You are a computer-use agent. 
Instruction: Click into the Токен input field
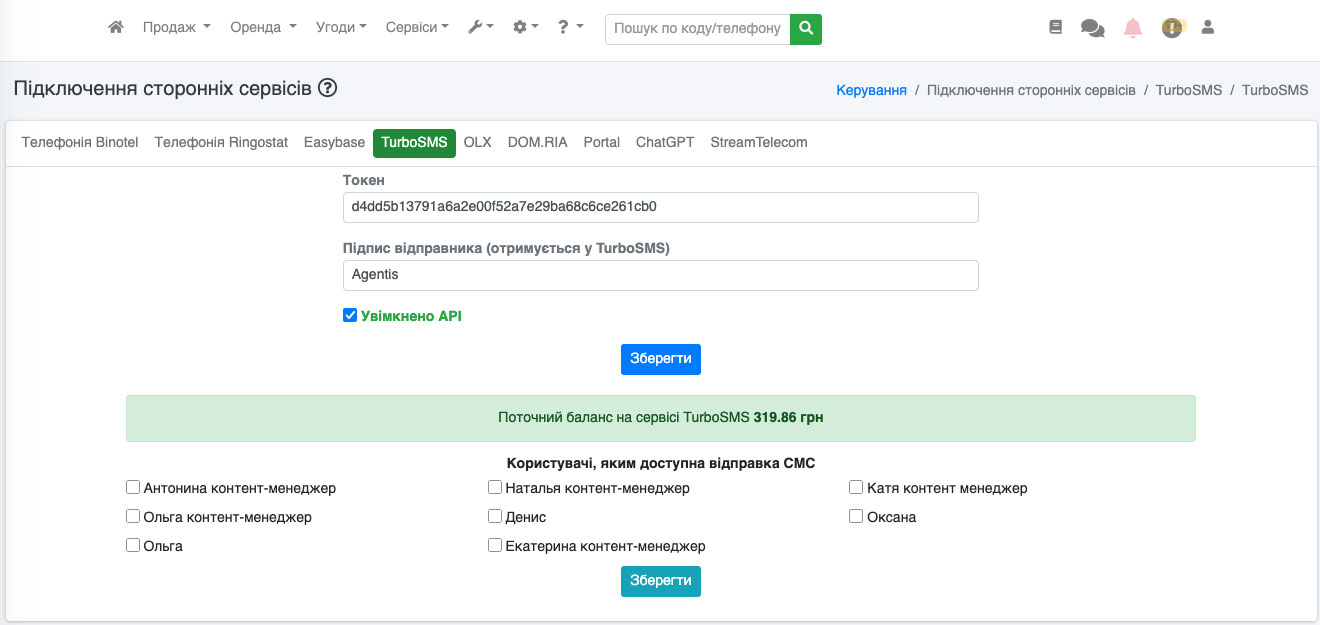tap(660, 207)
